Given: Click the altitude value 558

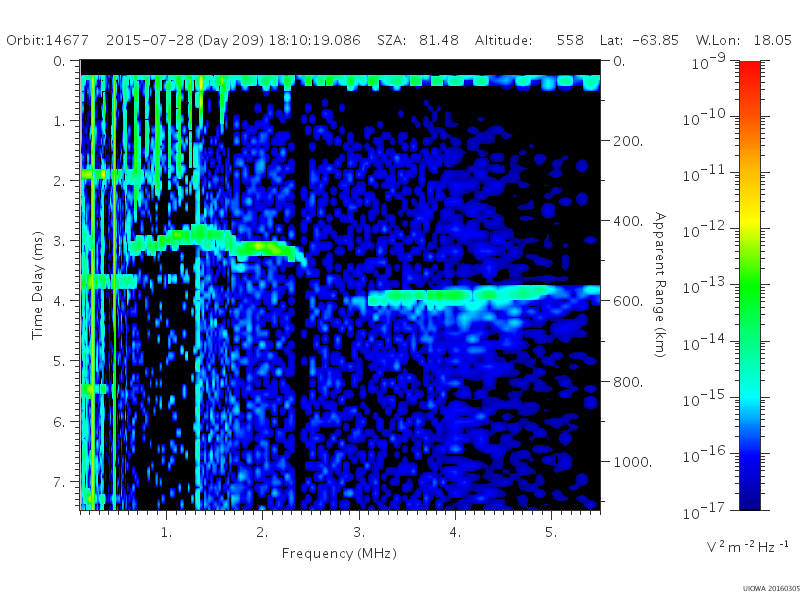Looking at the screenshot, I should point(570,40).
